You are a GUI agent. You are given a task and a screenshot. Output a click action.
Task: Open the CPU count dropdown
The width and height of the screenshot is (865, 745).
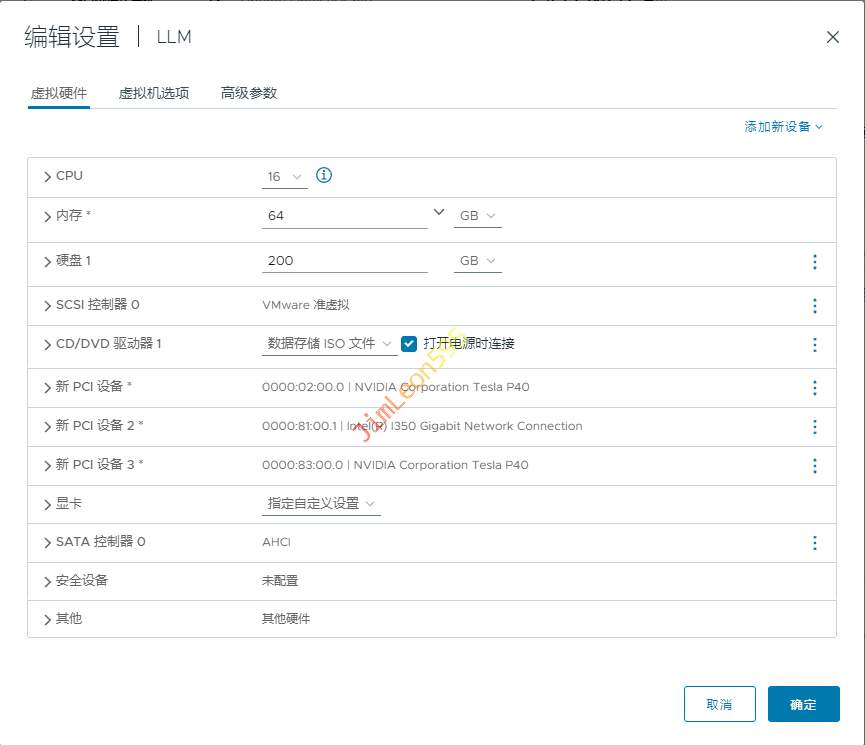(284, 177)
